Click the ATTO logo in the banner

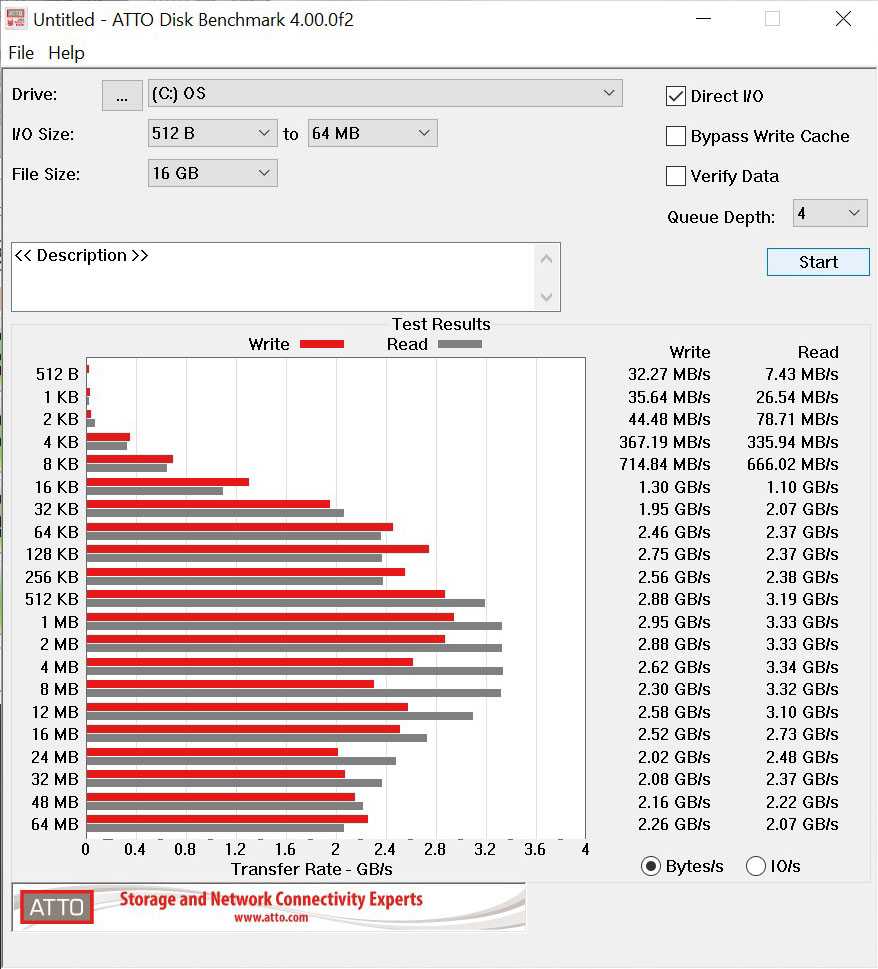57,907
